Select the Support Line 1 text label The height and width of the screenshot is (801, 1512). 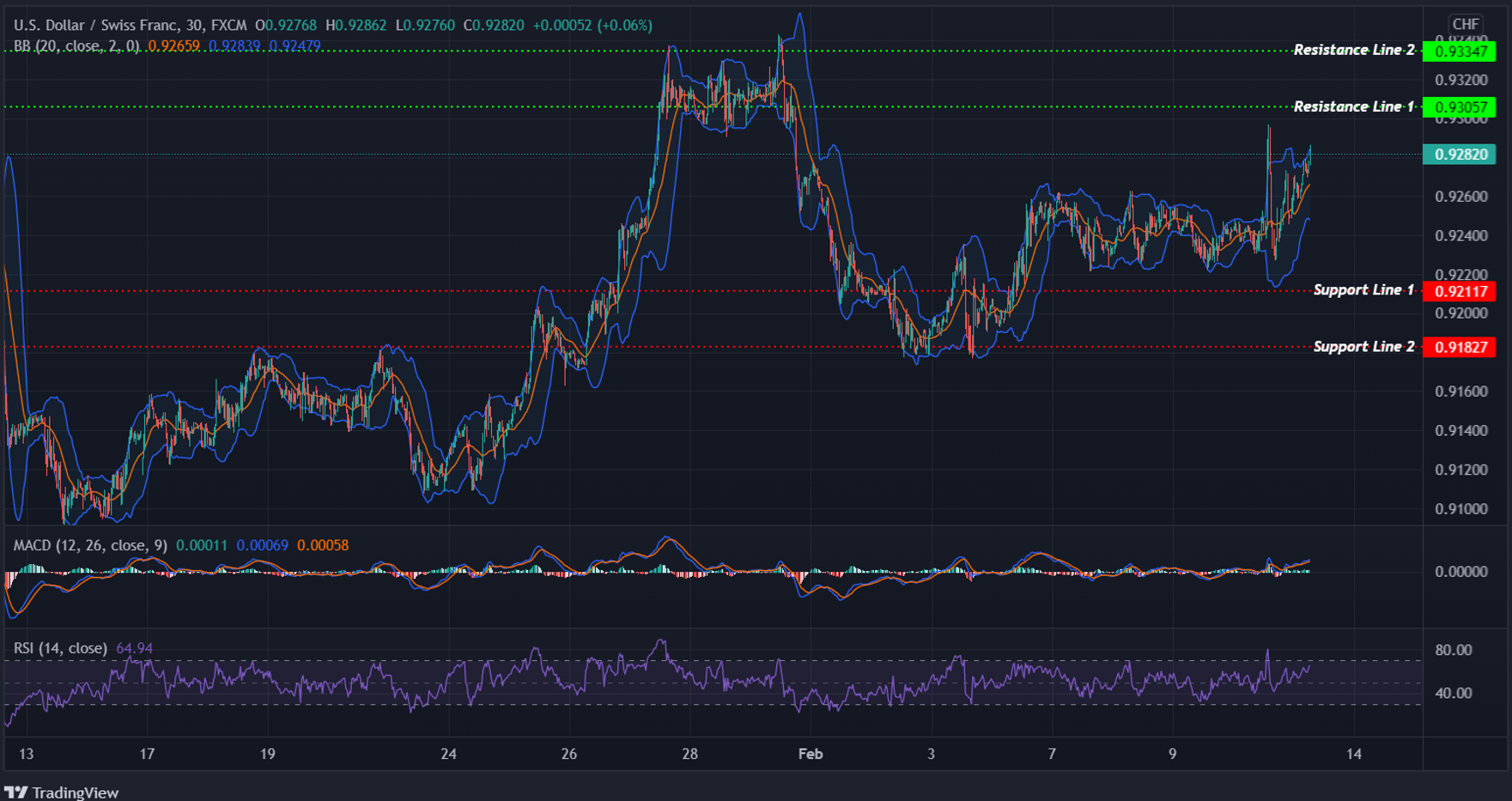click(x=1362, y=290)
